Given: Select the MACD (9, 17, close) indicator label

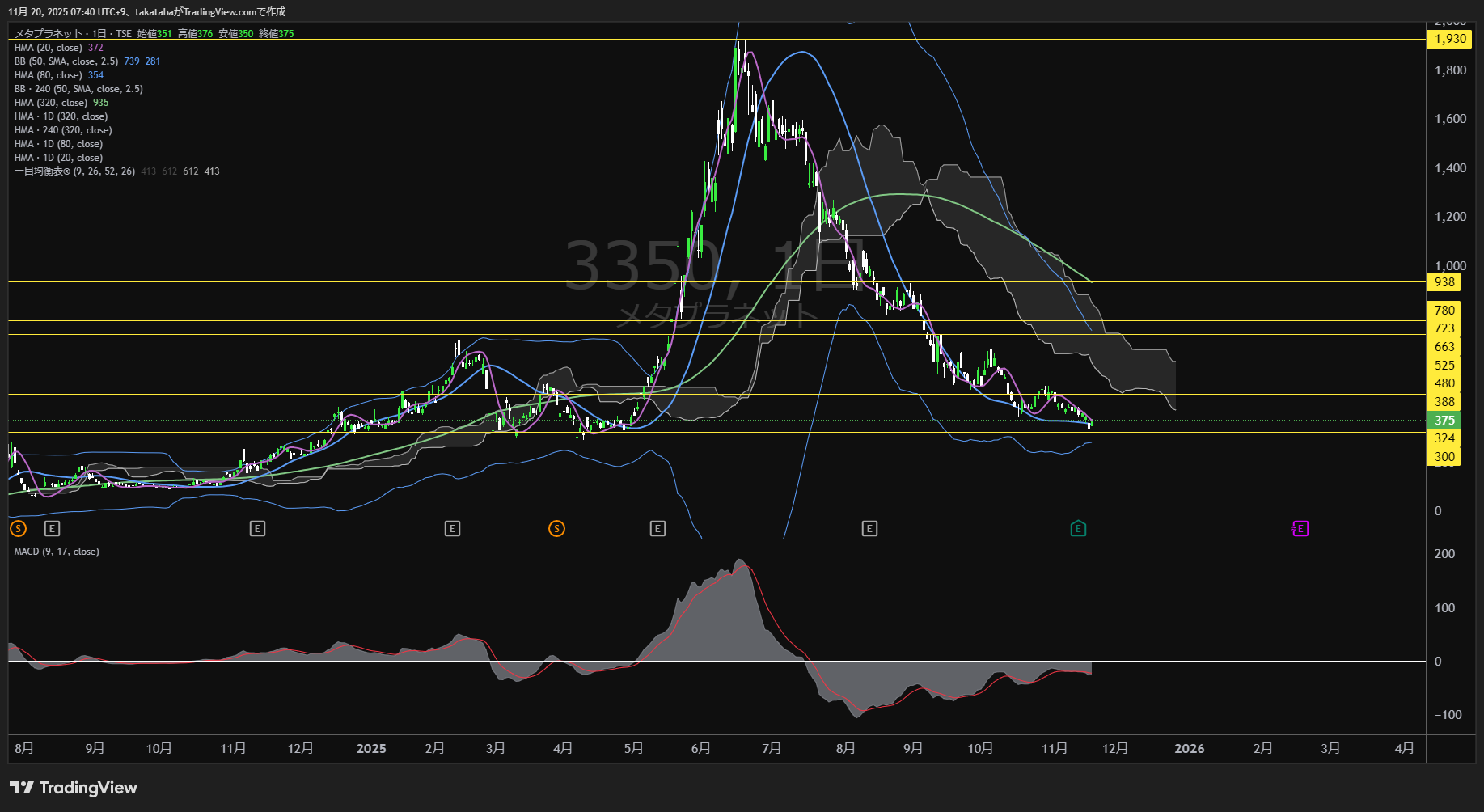Looking at the screenshot, I should point(57,552).
